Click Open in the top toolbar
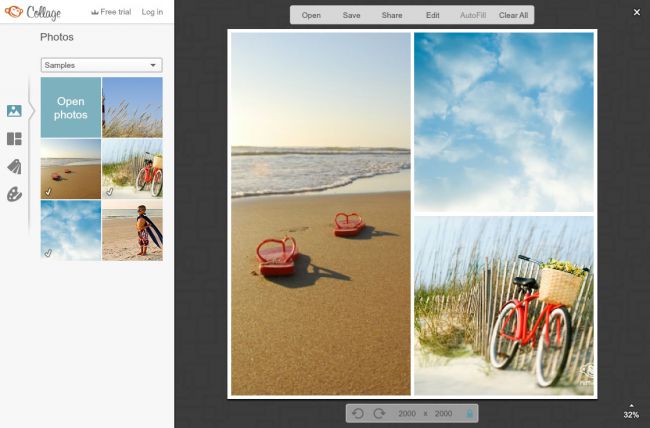The height and width of the screenshot is (428, 650). (x=311, y=16)
